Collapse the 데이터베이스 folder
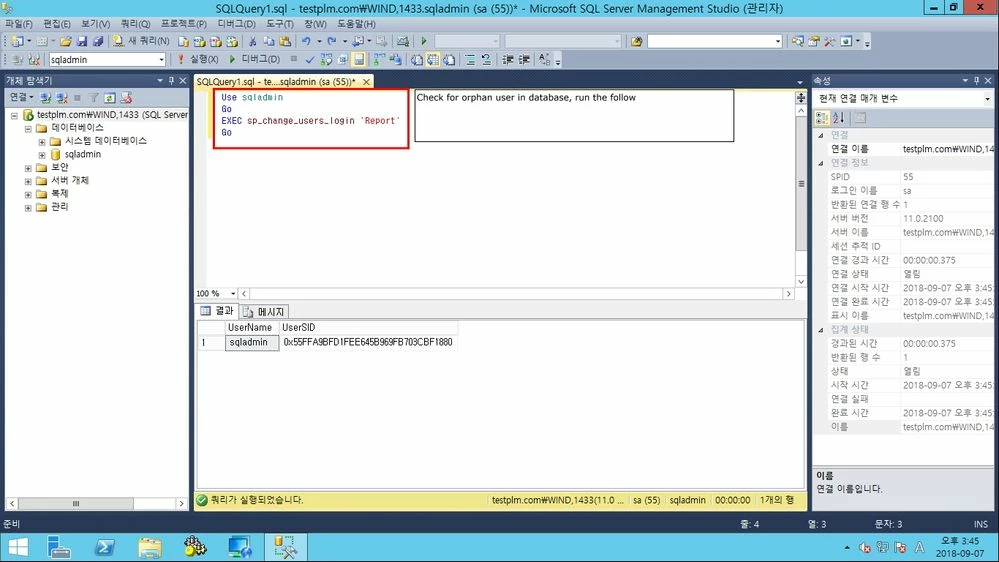The height and width of the screenshot is (562, 999). 28,128
